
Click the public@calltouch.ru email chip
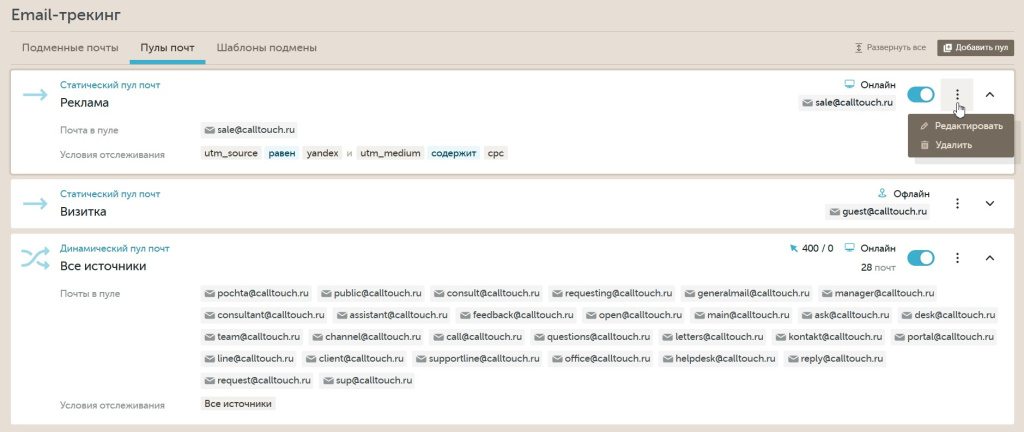372,294
